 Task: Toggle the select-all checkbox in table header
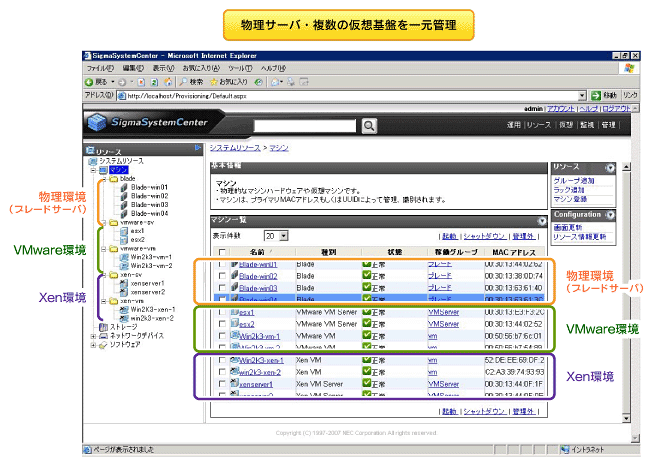pos(222,252)
